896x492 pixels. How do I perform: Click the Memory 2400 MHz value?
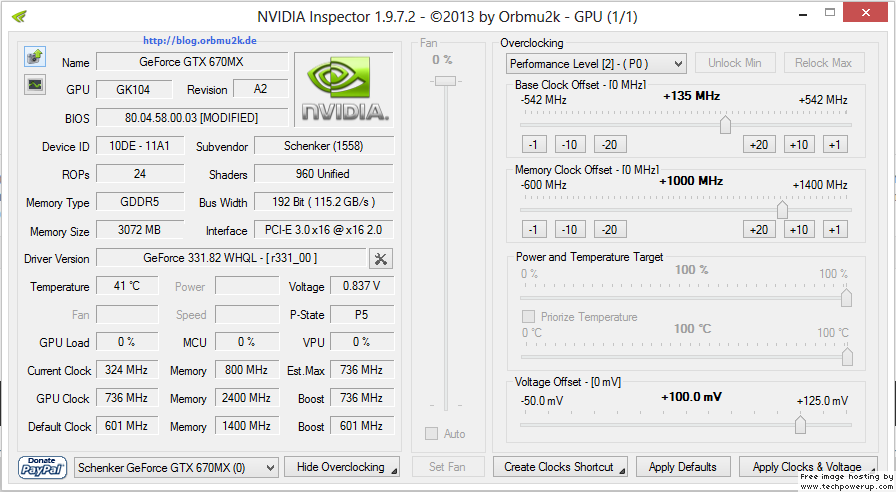click(x=247, y=398)
